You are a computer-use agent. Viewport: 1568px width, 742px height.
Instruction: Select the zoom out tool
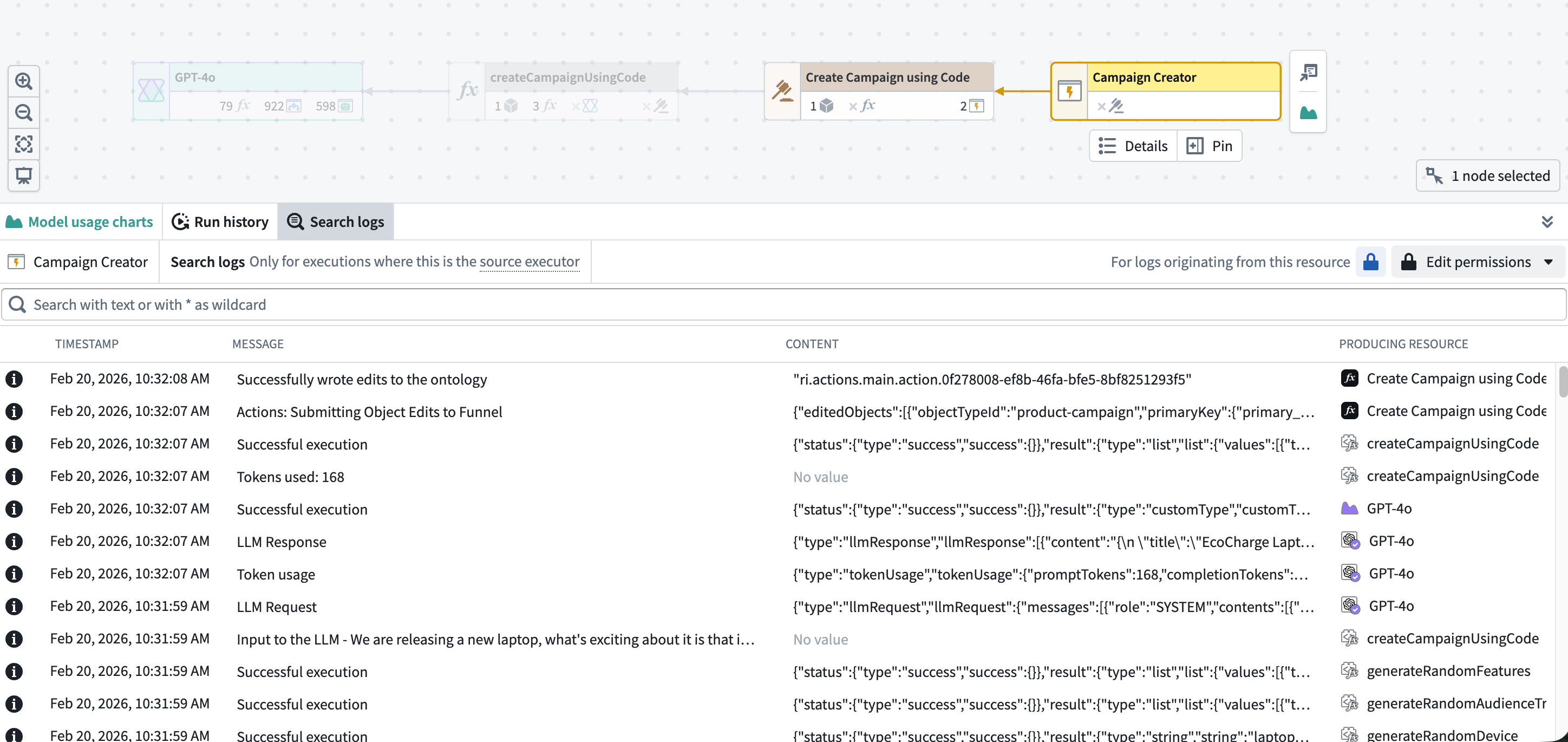click(24, 112)
